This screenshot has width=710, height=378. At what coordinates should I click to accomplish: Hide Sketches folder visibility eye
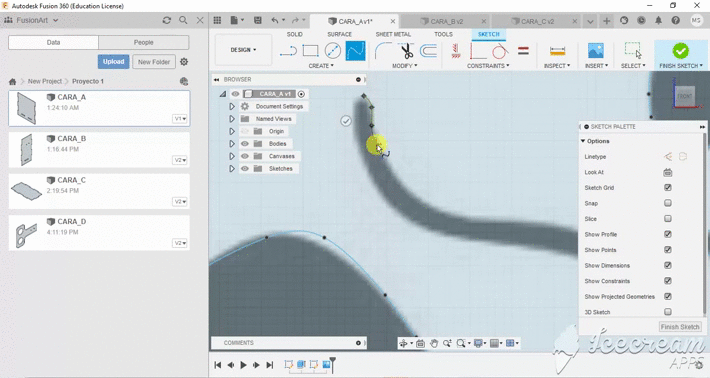245,168
